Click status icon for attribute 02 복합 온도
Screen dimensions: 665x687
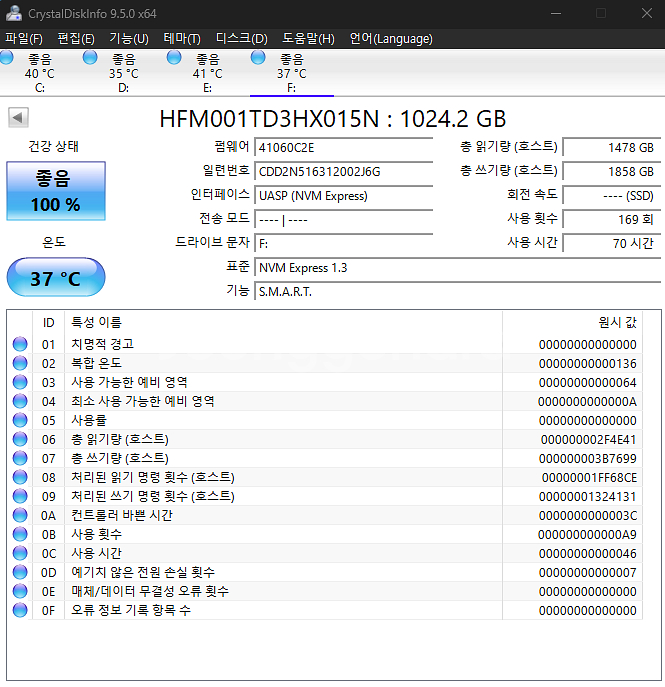point(20,363)
